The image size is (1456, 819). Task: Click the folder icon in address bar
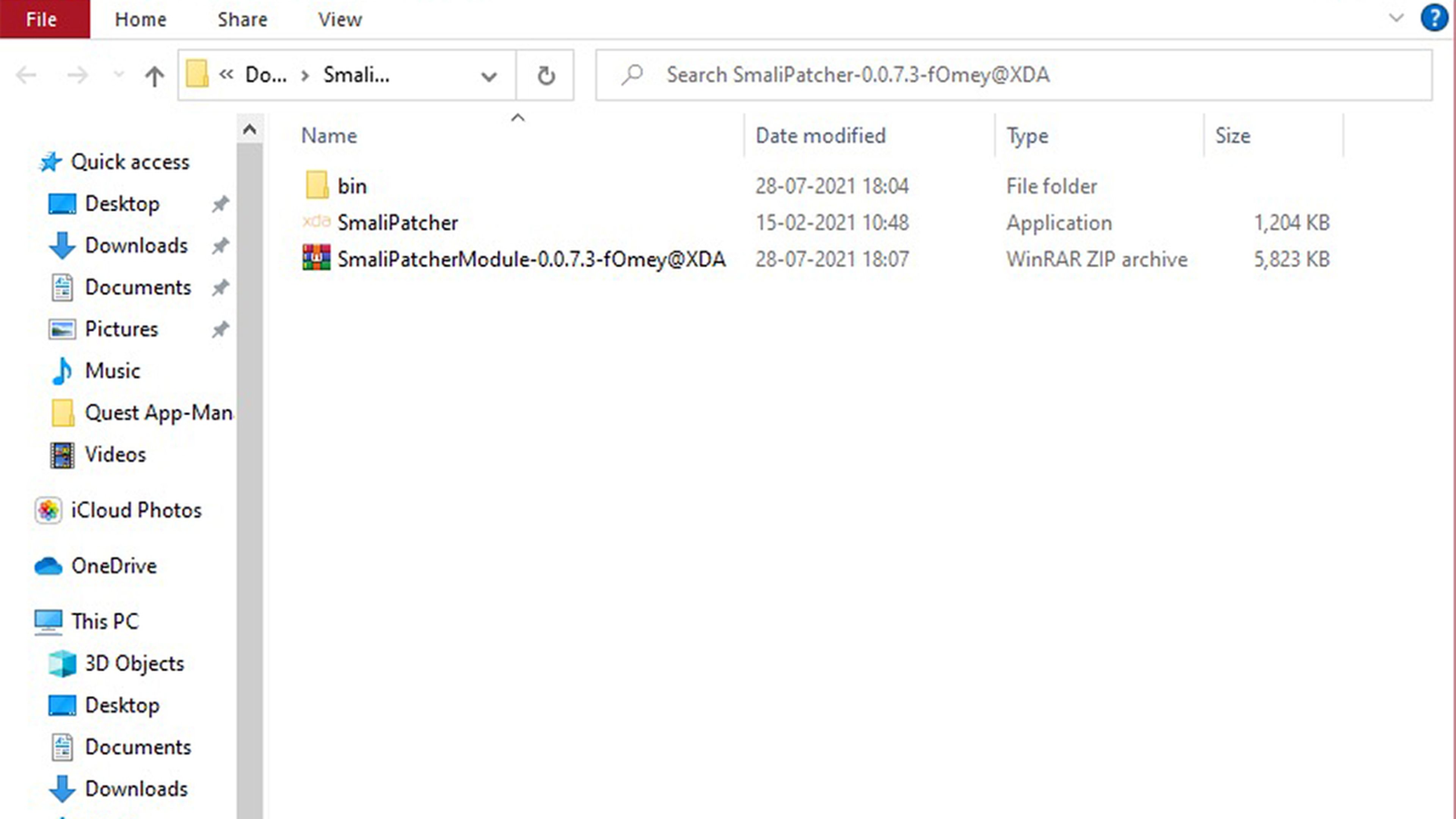click(x=197, y=74)
